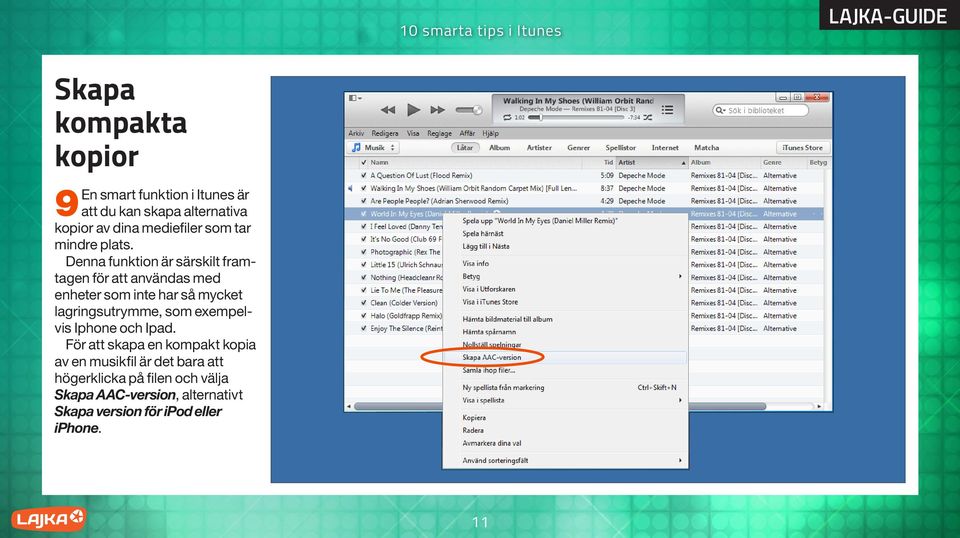Switch to the Genrer tab
This screenshot has height=538, width=960.
click(579, 148)
